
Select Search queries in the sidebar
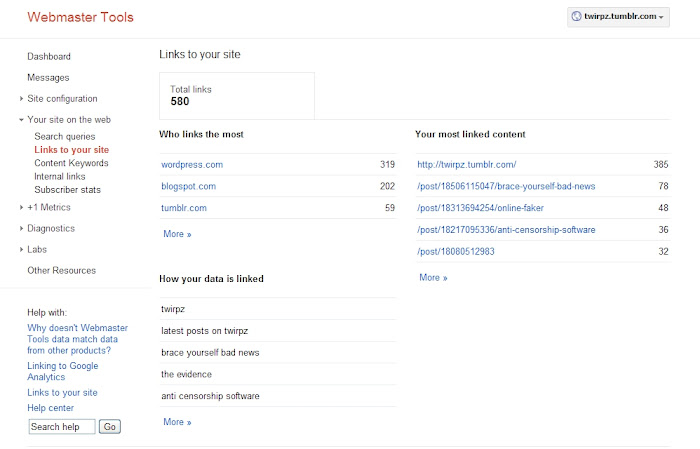point(65,136)
